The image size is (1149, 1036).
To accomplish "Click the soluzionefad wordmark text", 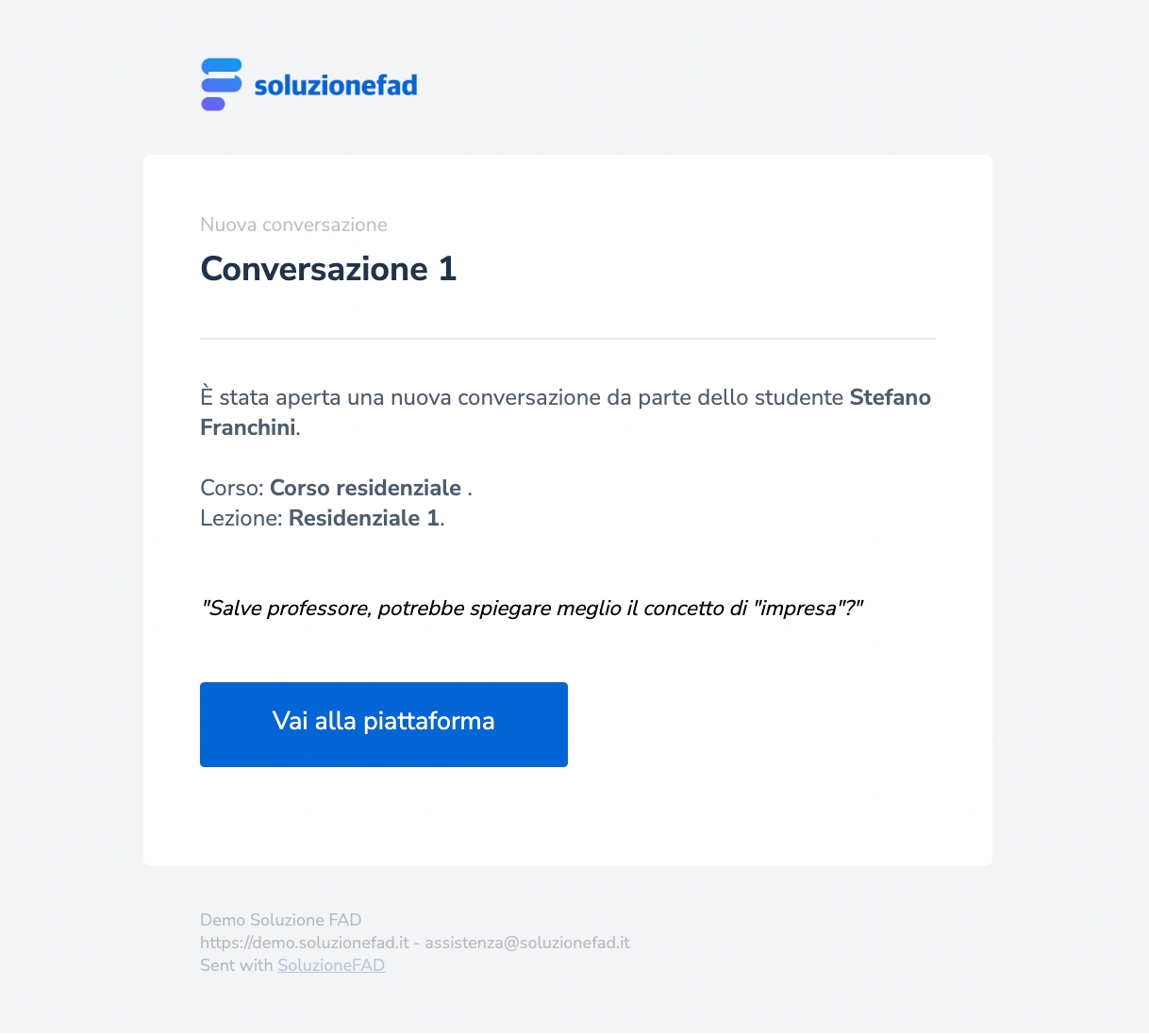I will [336, 86].
